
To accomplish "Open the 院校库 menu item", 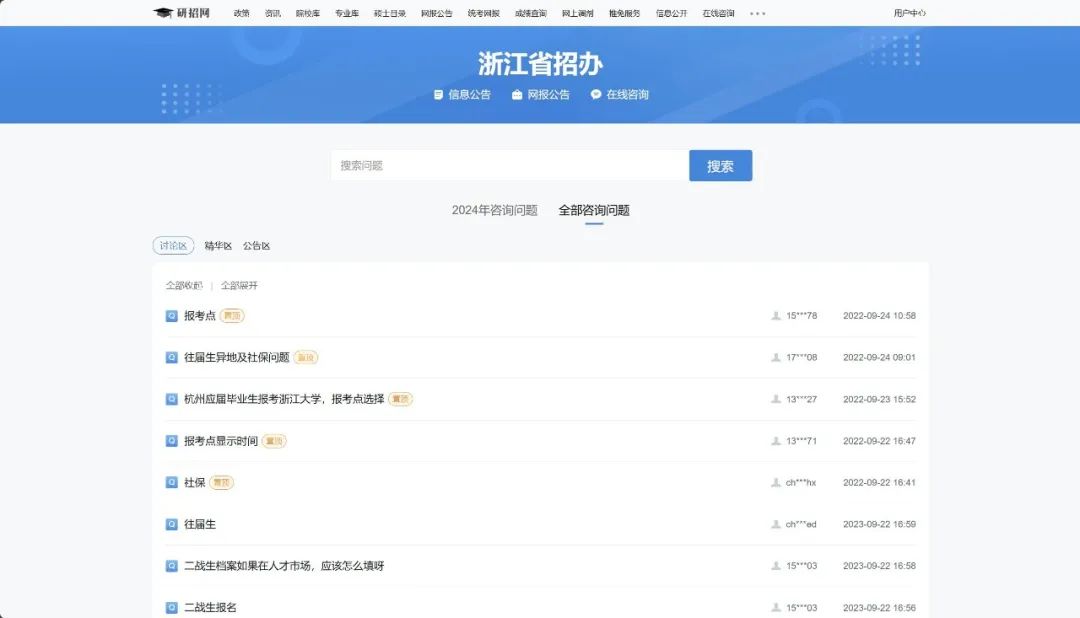I will pos(308,13).
